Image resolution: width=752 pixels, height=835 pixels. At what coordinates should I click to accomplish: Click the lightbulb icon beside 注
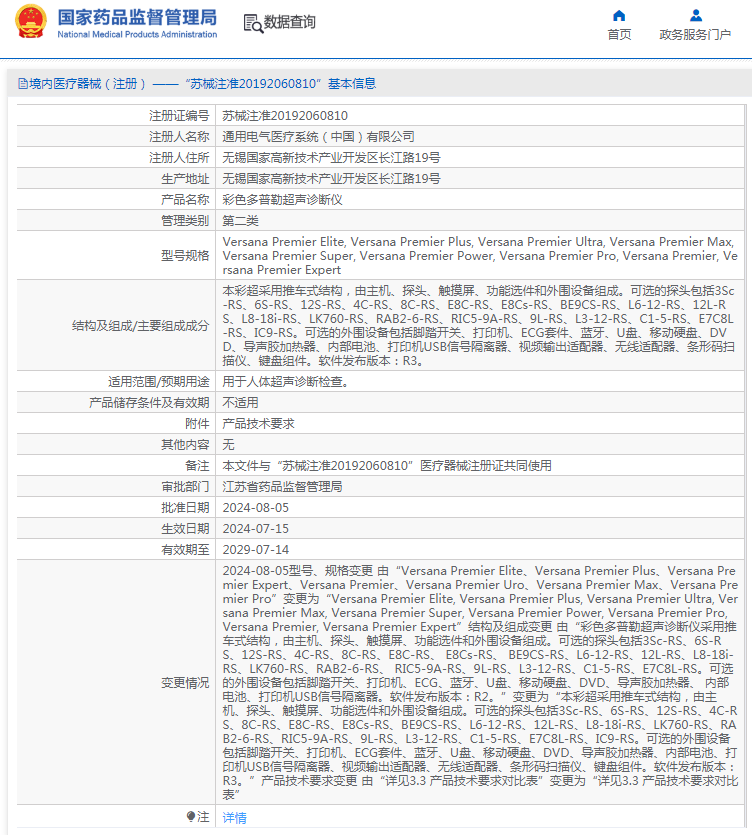[x=191, y=816]
